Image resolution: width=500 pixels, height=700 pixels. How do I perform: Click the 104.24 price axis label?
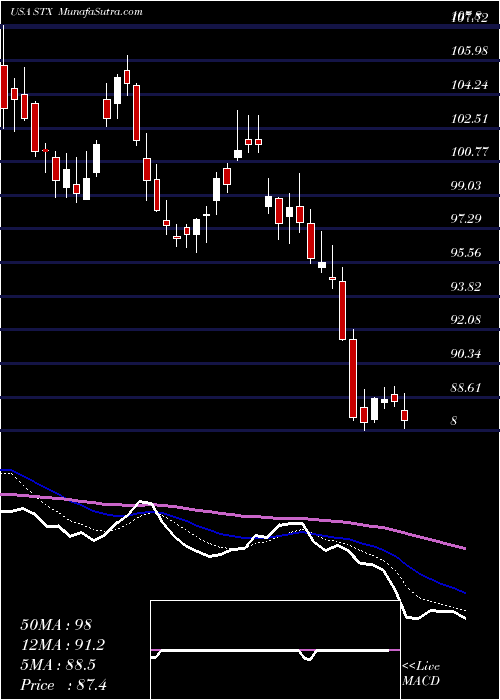469,84
